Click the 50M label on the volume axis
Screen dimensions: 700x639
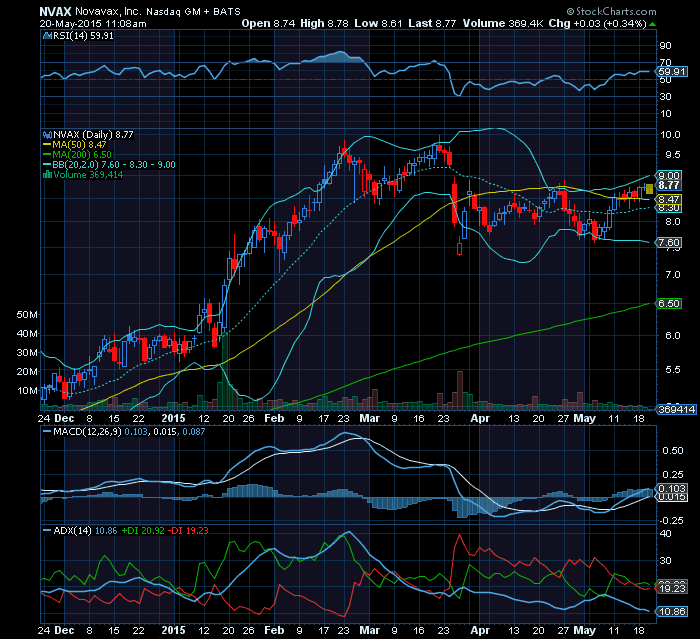click(x=27, y=315)
